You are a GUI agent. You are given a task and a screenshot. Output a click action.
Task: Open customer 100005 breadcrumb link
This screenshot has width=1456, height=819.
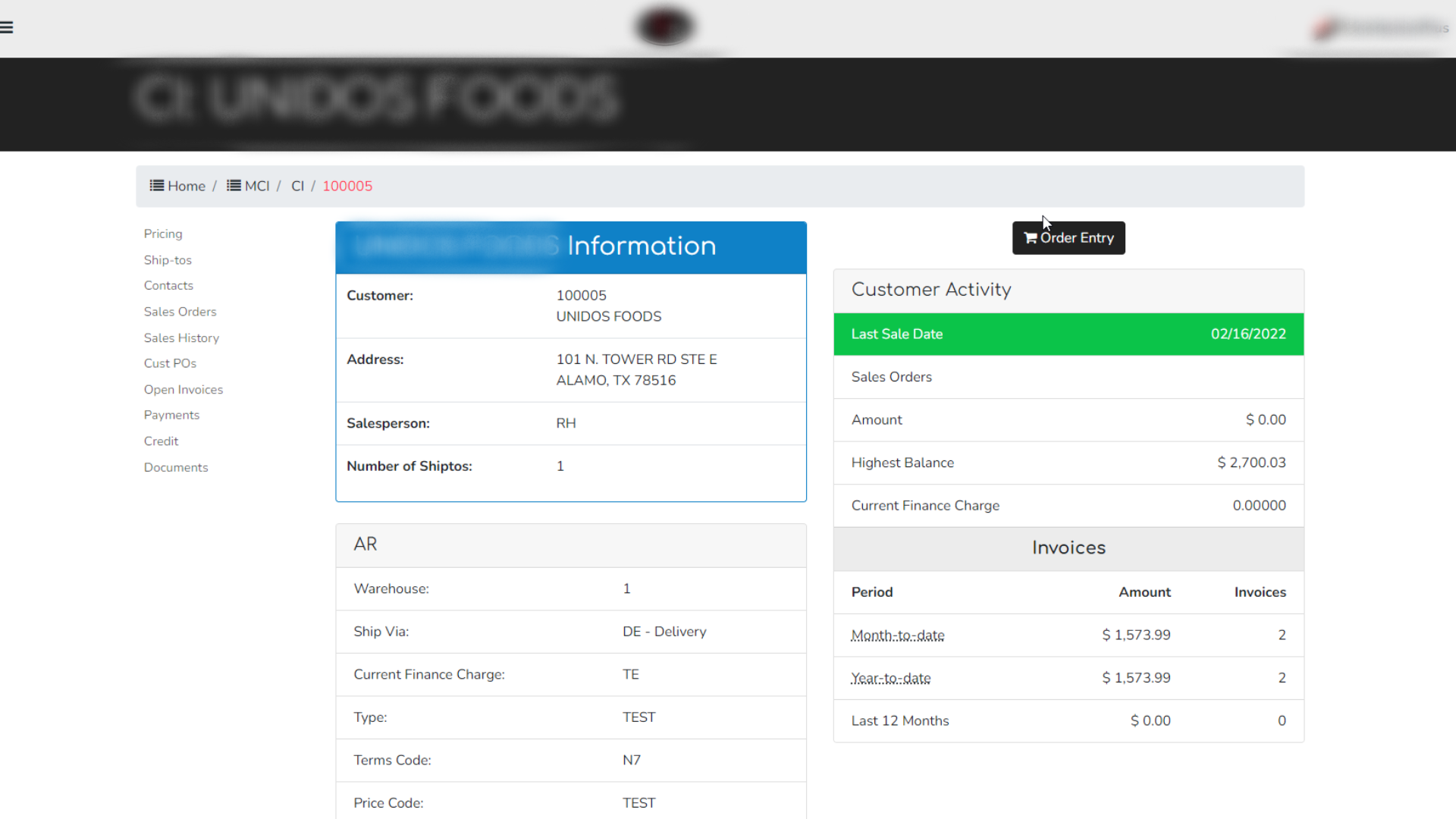[347, 186]
